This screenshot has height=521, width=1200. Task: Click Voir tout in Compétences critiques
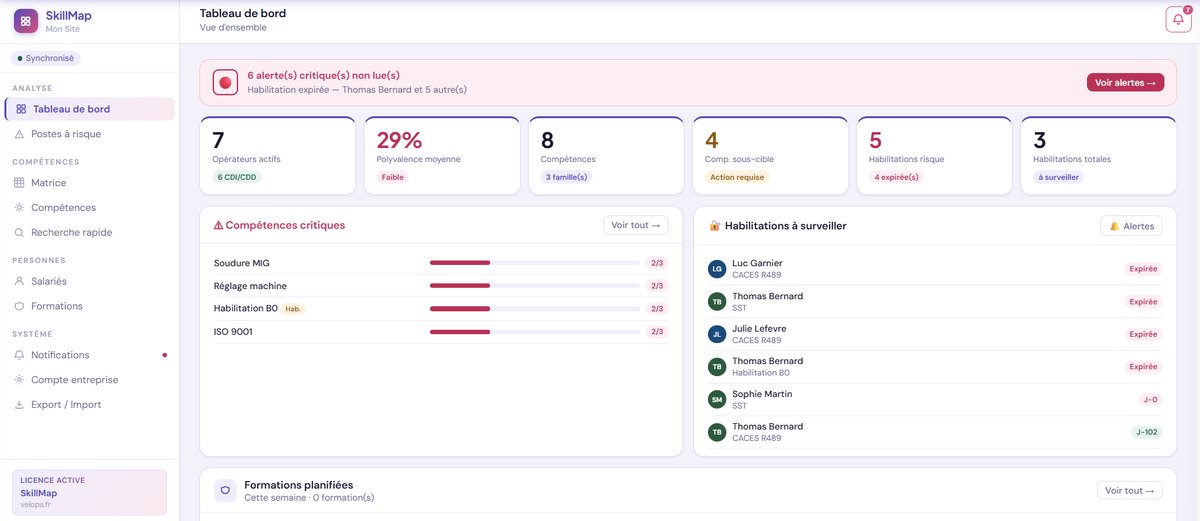point(635,225)
